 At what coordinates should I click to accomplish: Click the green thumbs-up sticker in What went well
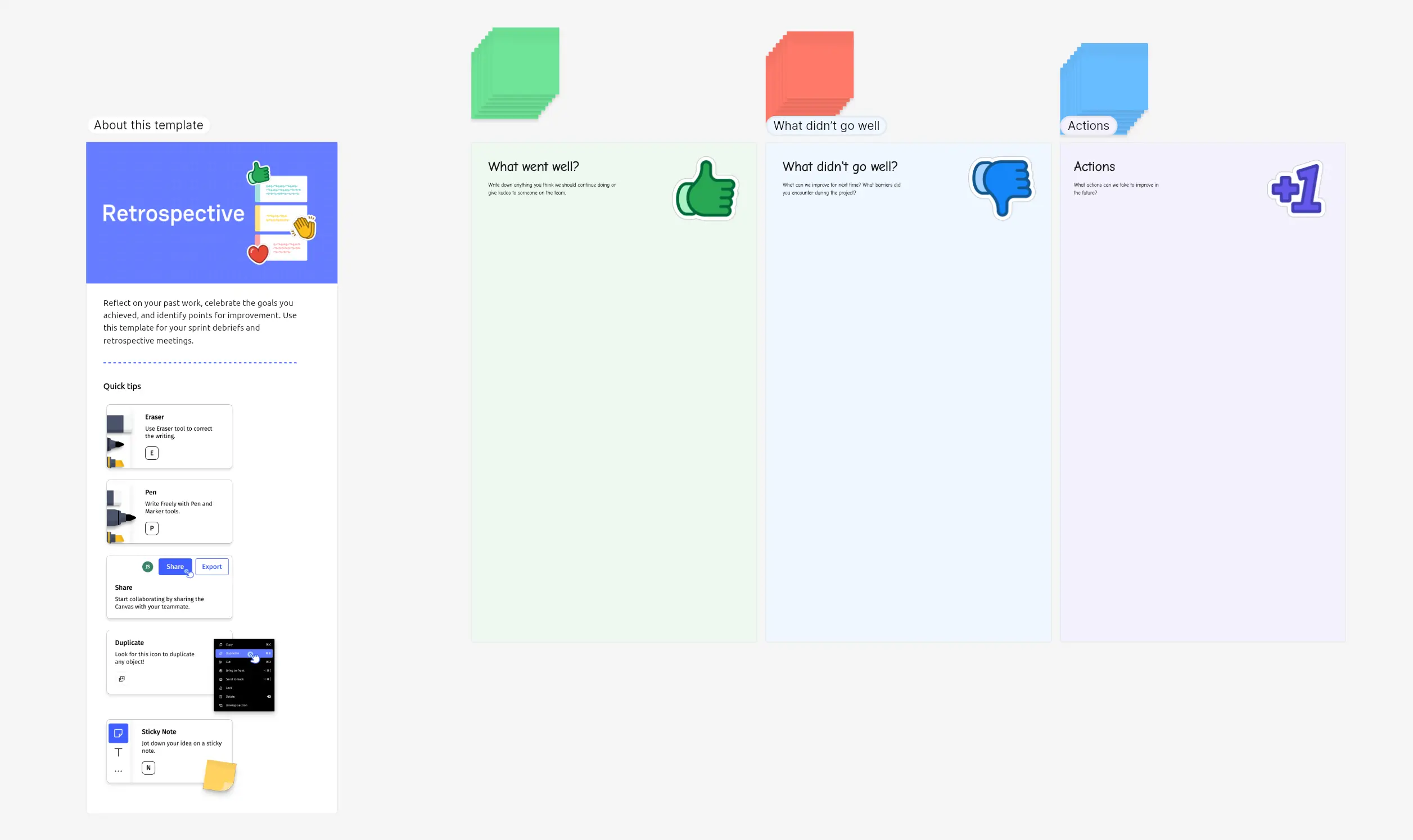705,189
